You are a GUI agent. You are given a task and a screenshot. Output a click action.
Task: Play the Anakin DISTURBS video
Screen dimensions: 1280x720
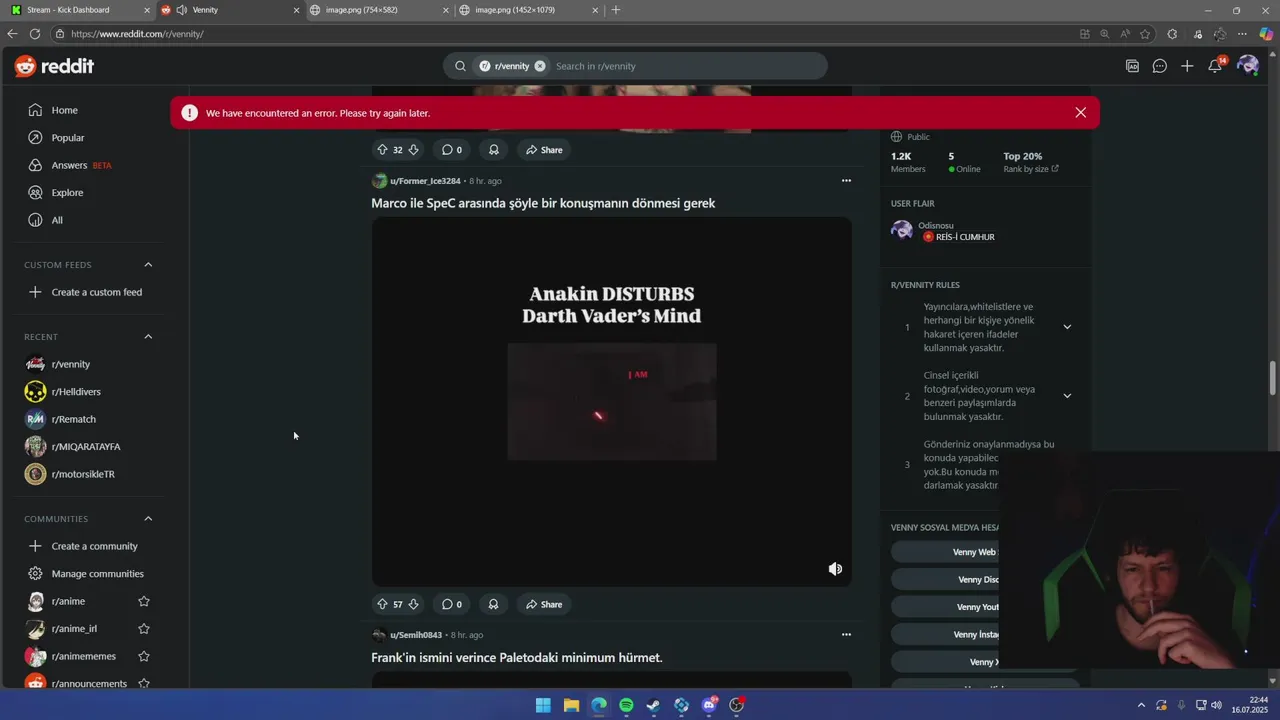coord(612,402)
